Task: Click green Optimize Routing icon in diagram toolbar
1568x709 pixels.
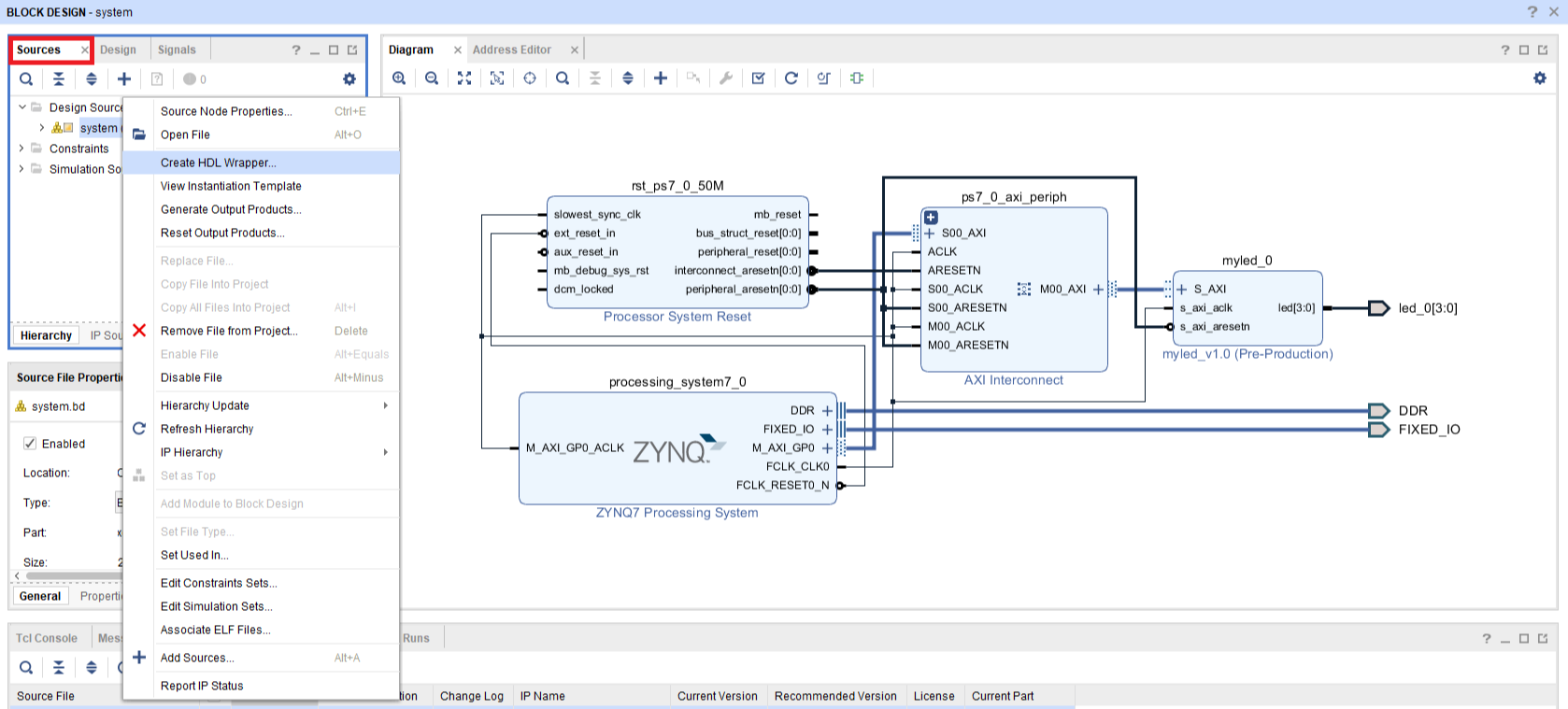Action: click(857, 78)
